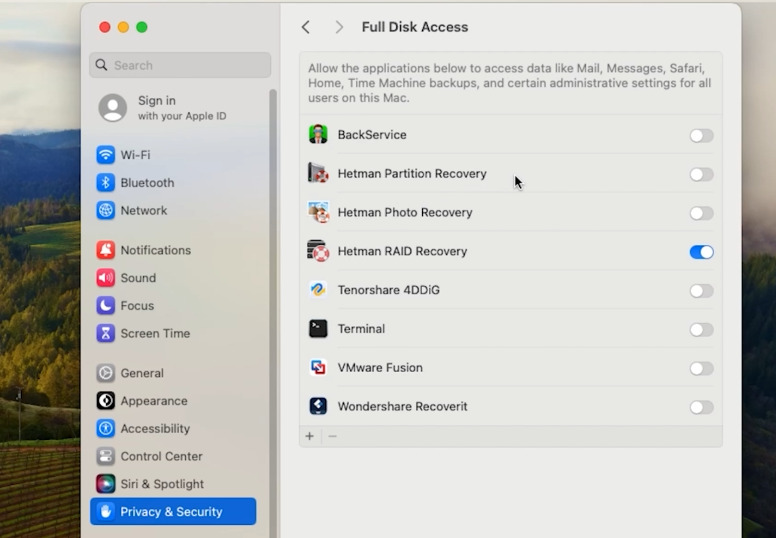Click the search magnifier icon
Image resolution: width=776 pixels, height=538 pixels.
tap(101, 65)
